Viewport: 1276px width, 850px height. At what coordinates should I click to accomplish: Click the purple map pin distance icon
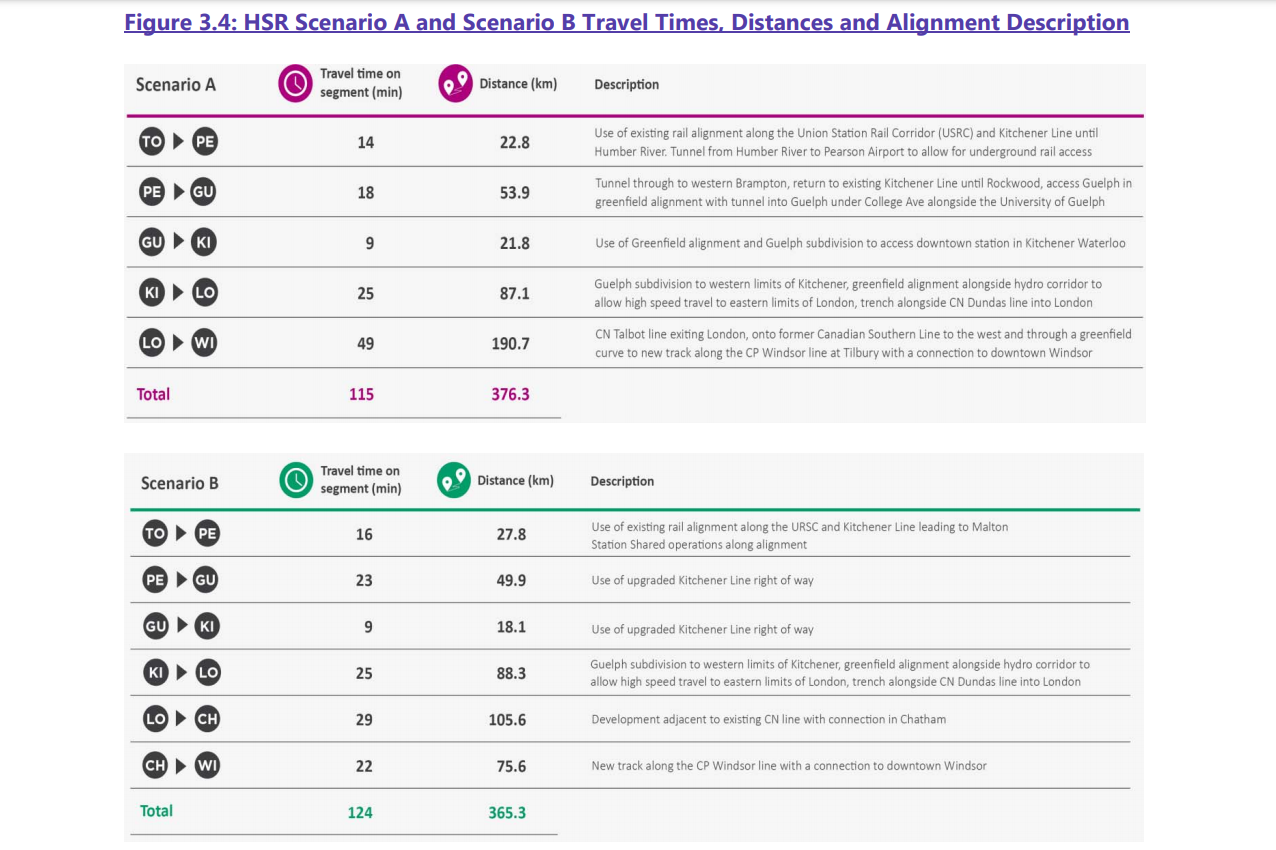click(455, 84)
